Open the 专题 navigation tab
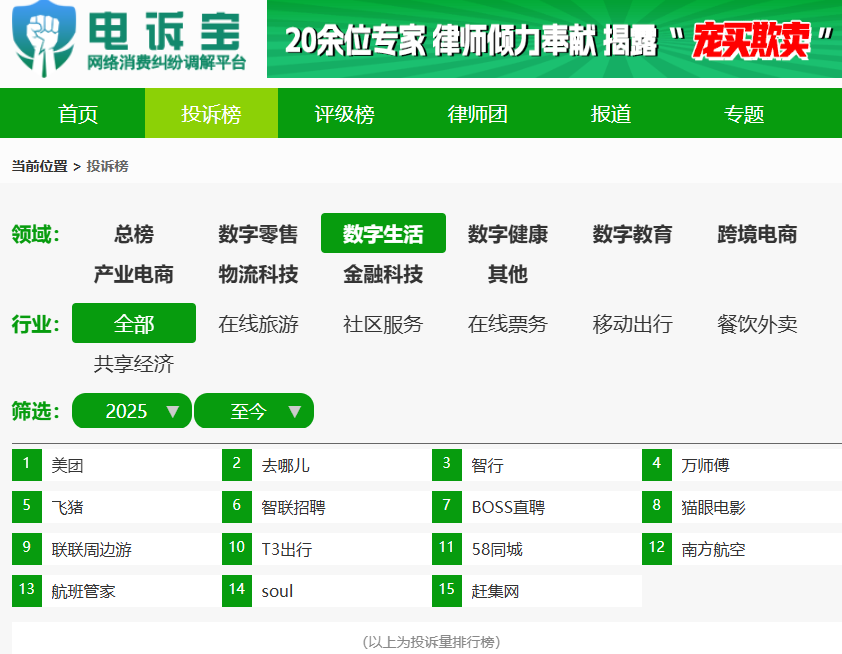 744,113
